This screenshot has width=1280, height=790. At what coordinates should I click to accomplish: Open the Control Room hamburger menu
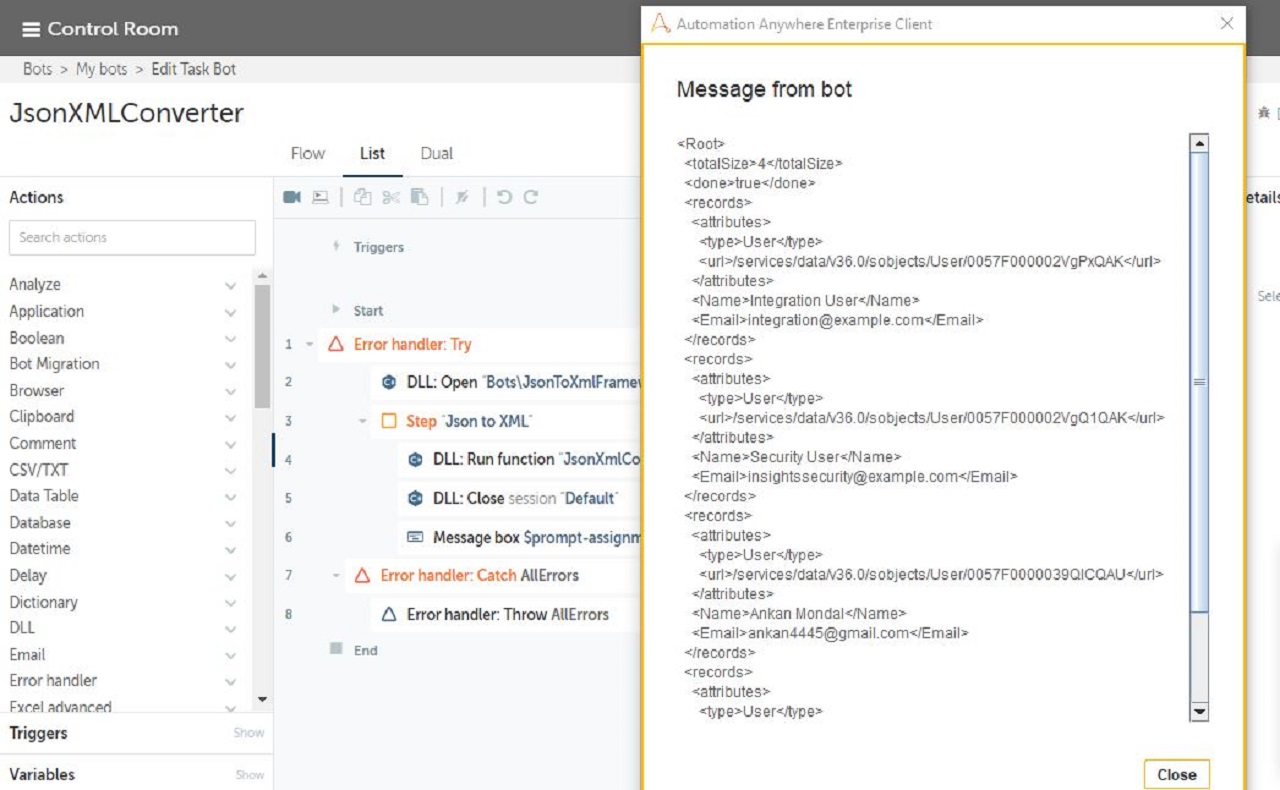point(31,29)
